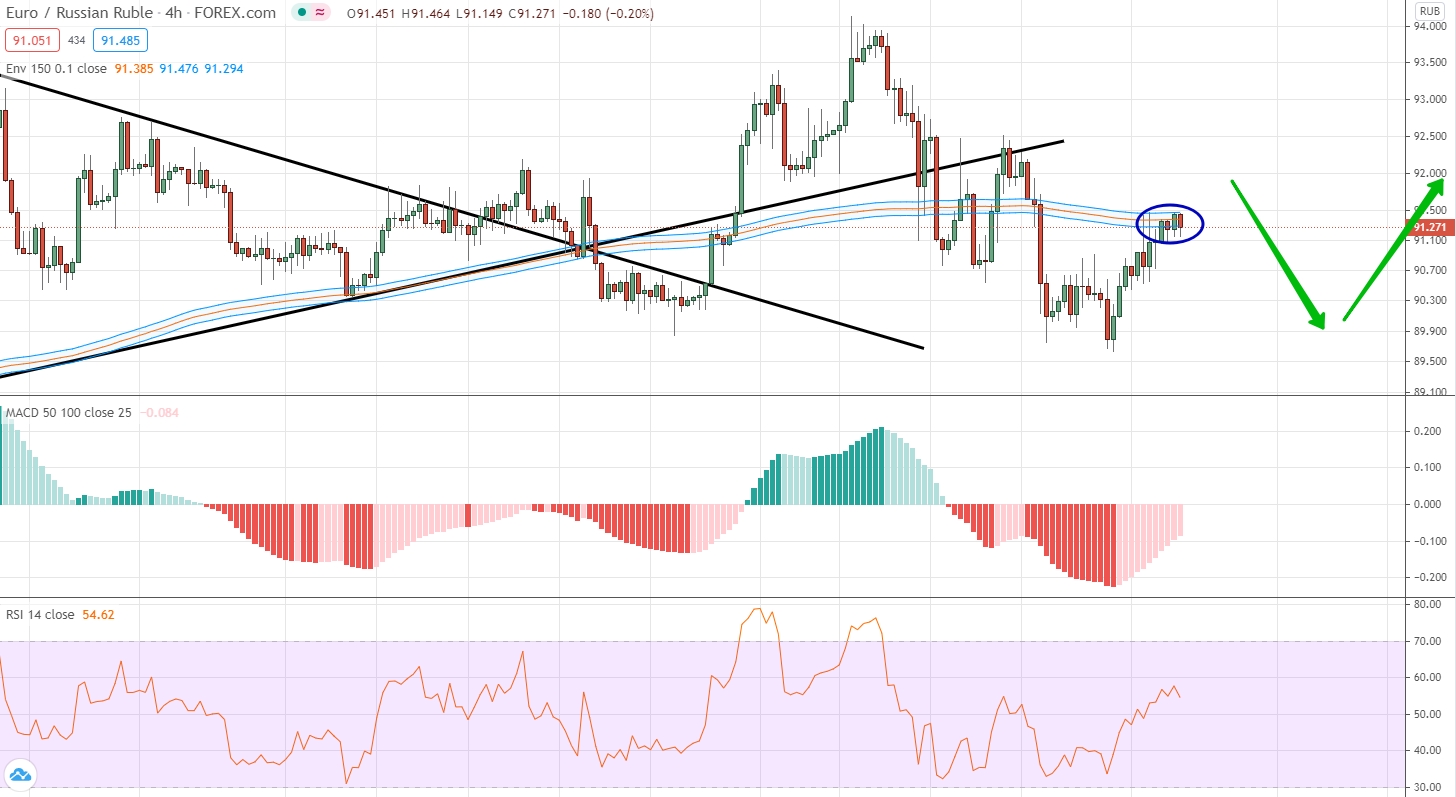Click the −0.200 MACD axis label
Image resolution: width=1456 pixels, height=797 pixels.
[1431, 577]
